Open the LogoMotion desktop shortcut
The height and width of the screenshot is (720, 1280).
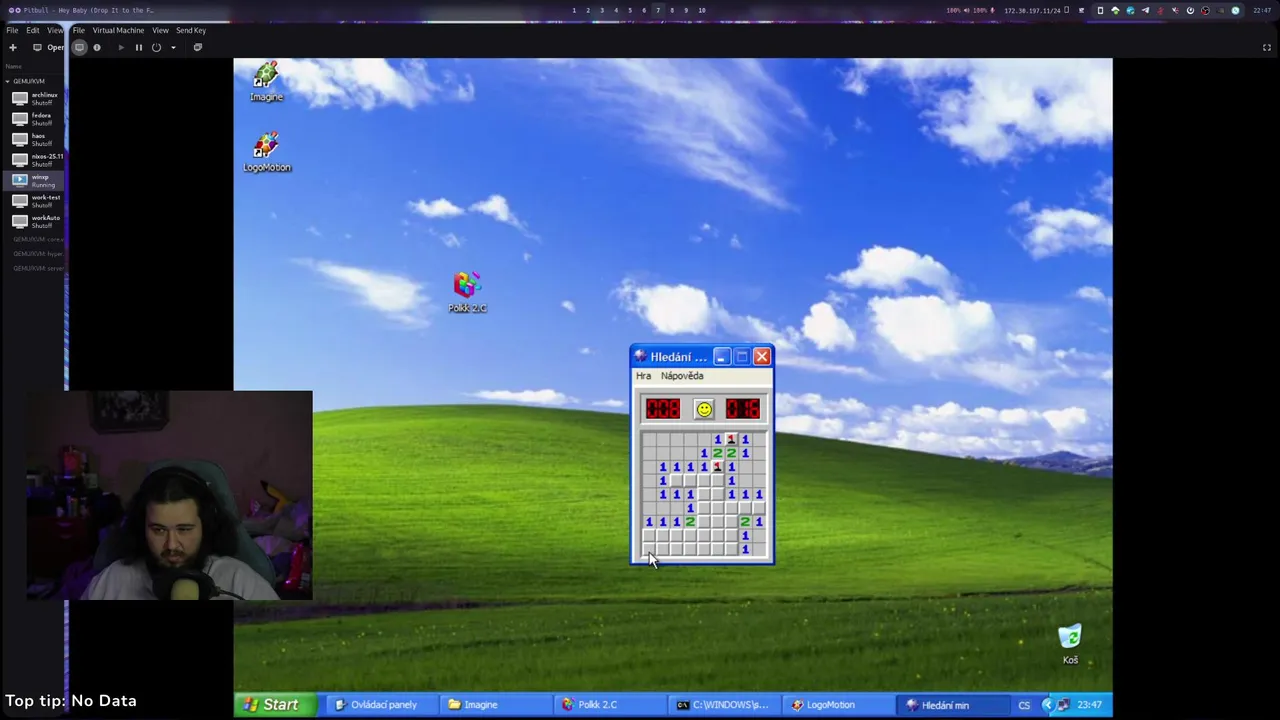click(x=267, y=152)
